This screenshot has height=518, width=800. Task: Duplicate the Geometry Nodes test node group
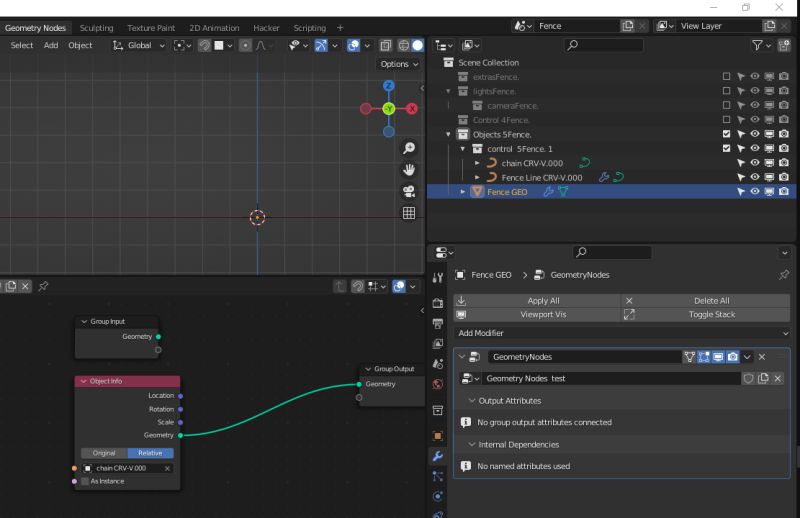[x=763, y=379]
